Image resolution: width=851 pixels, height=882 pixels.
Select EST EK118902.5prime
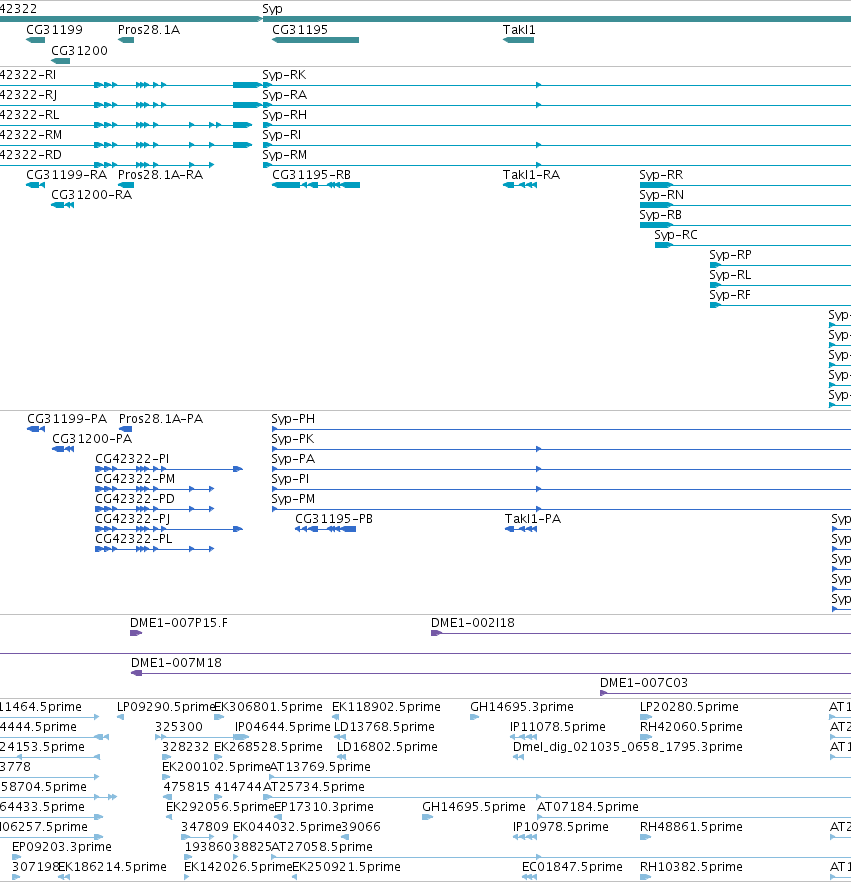[x=386, y=706]
